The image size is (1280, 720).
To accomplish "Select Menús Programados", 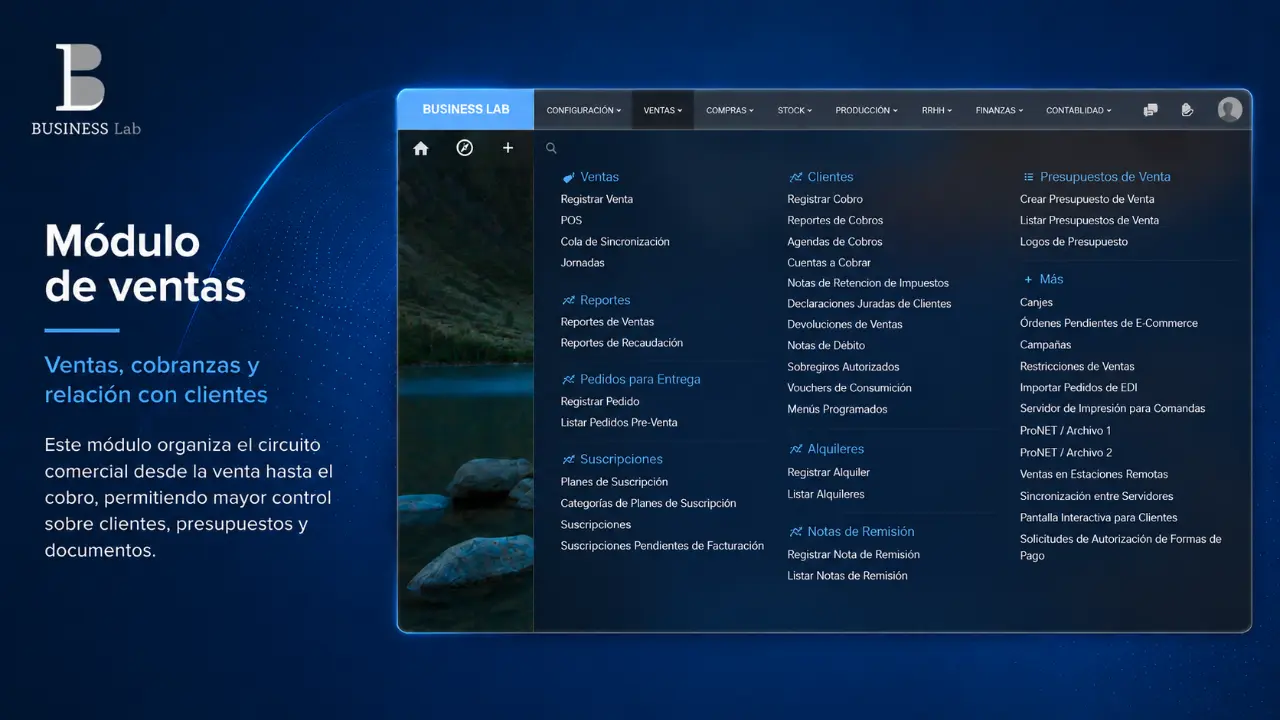I will (x=837, y=409).
